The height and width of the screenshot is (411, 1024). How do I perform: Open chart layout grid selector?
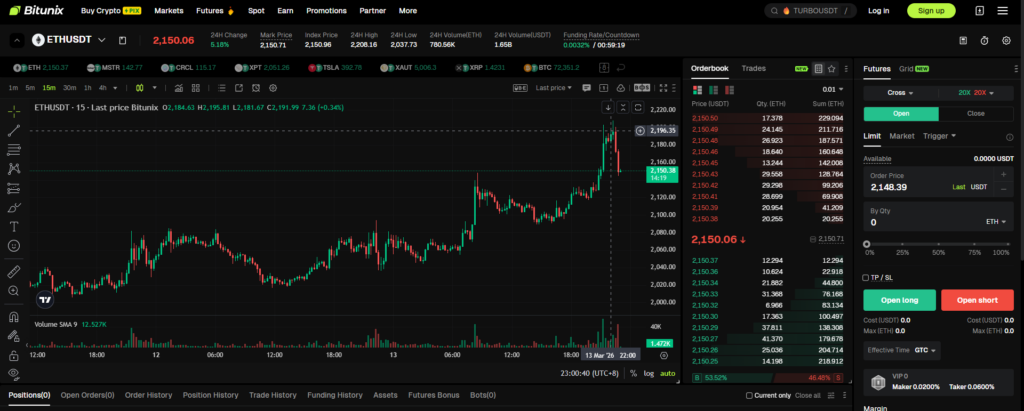[x=195, y=88]
